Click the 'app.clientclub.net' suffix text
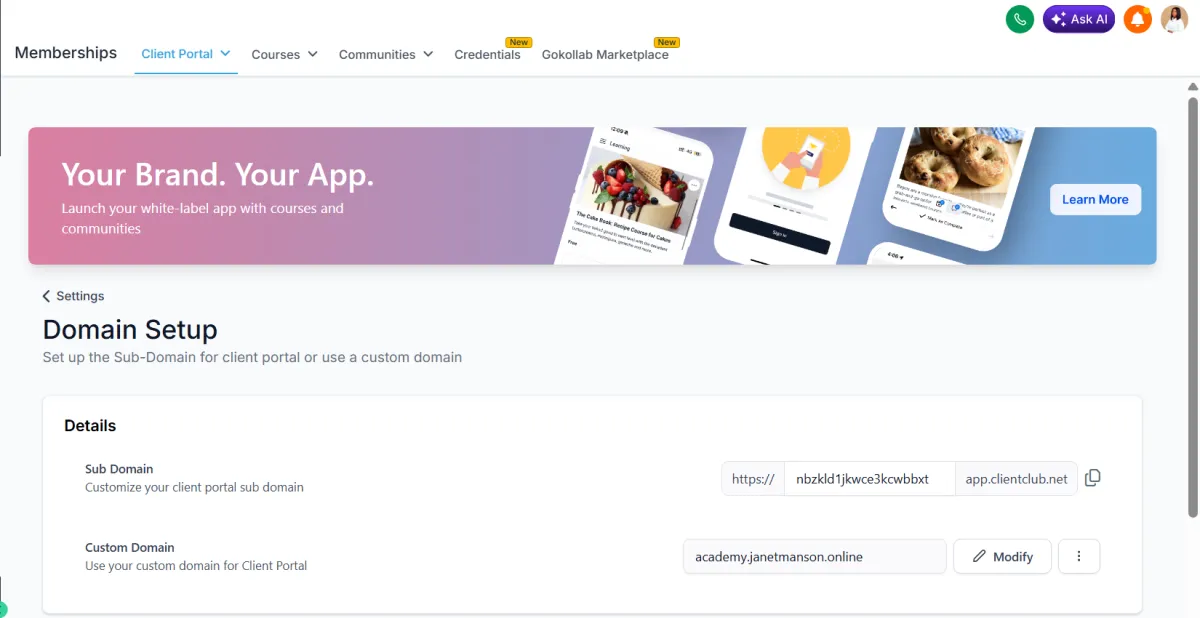The image size is (1200, 618). [x=1016, y=479]
